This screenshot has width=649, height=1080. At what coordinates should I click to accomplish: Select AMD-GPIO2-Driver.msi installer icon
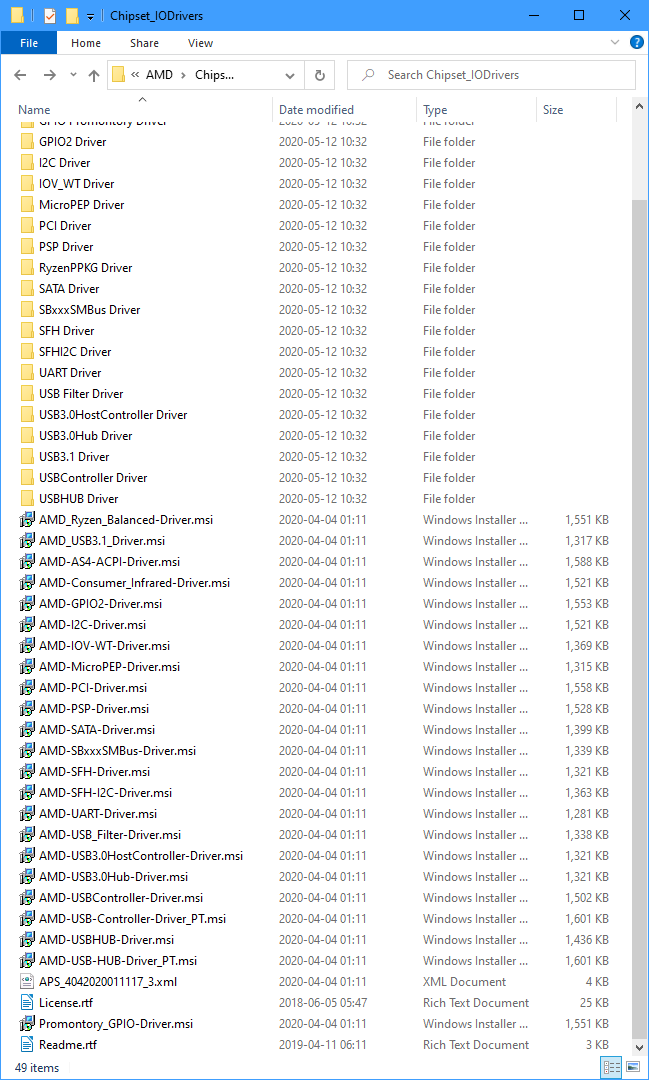tap(27, 604)
